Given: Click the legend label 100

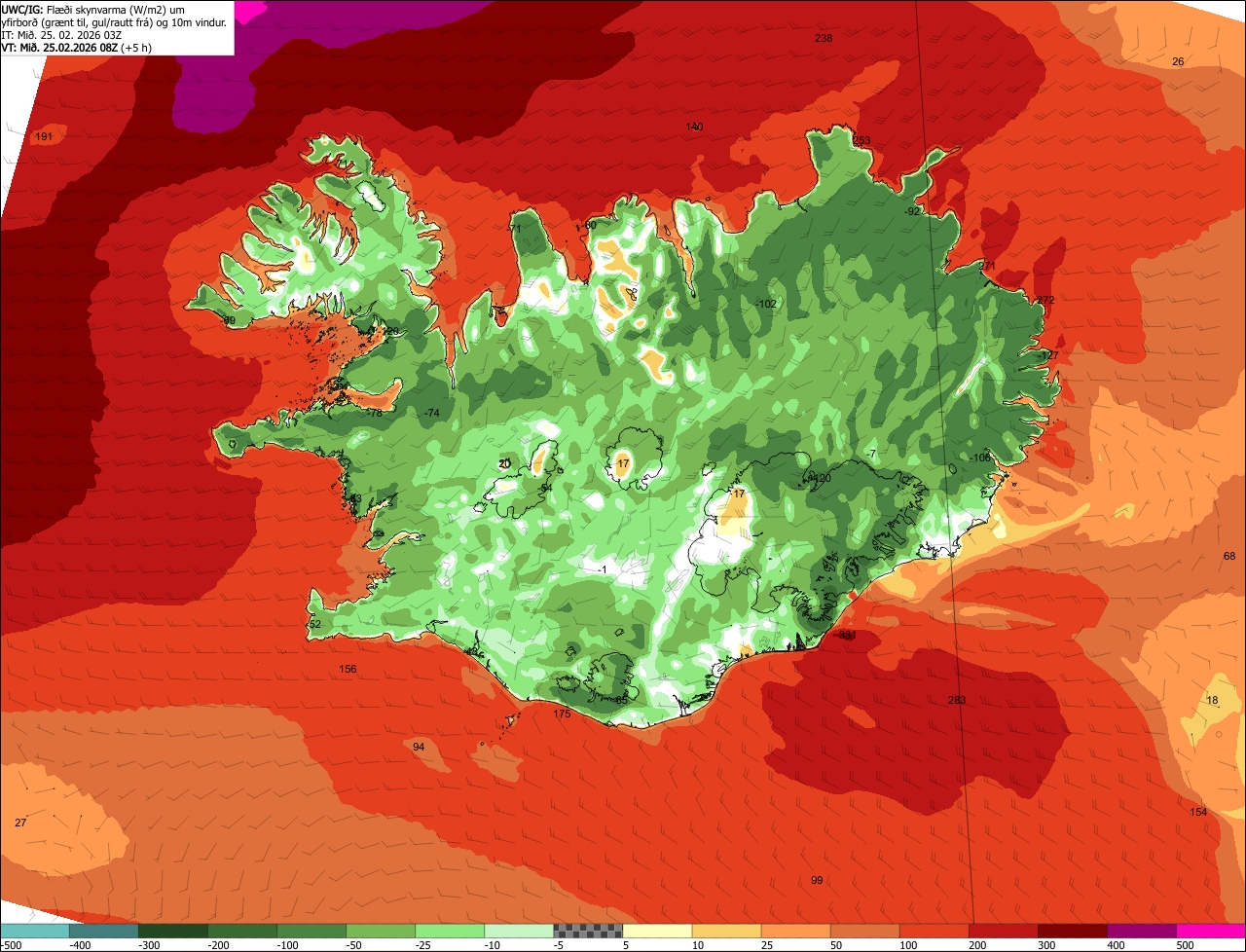Looking at the screenshot, I should tap(909, 944).
